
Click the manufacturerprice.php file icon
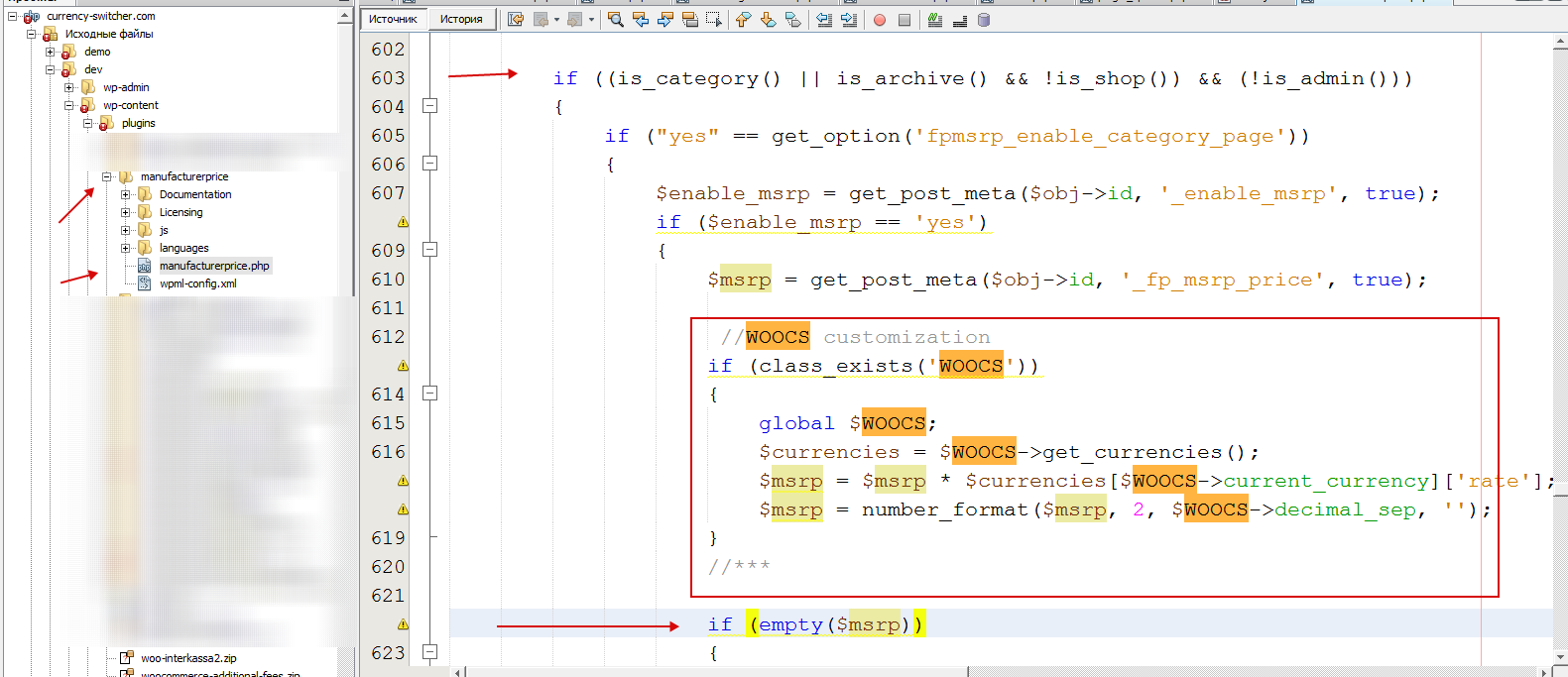[144, 266]
